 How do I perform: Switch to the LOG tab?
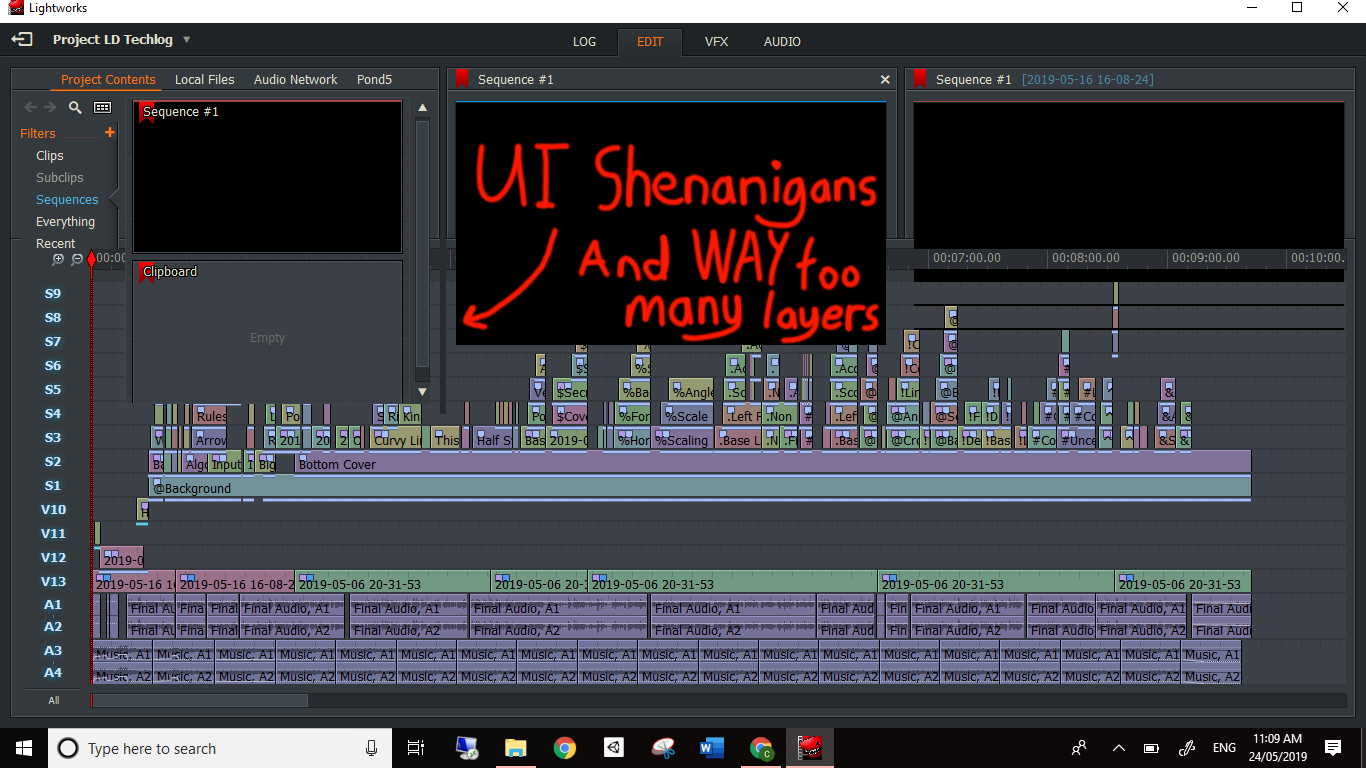point(584,42)
